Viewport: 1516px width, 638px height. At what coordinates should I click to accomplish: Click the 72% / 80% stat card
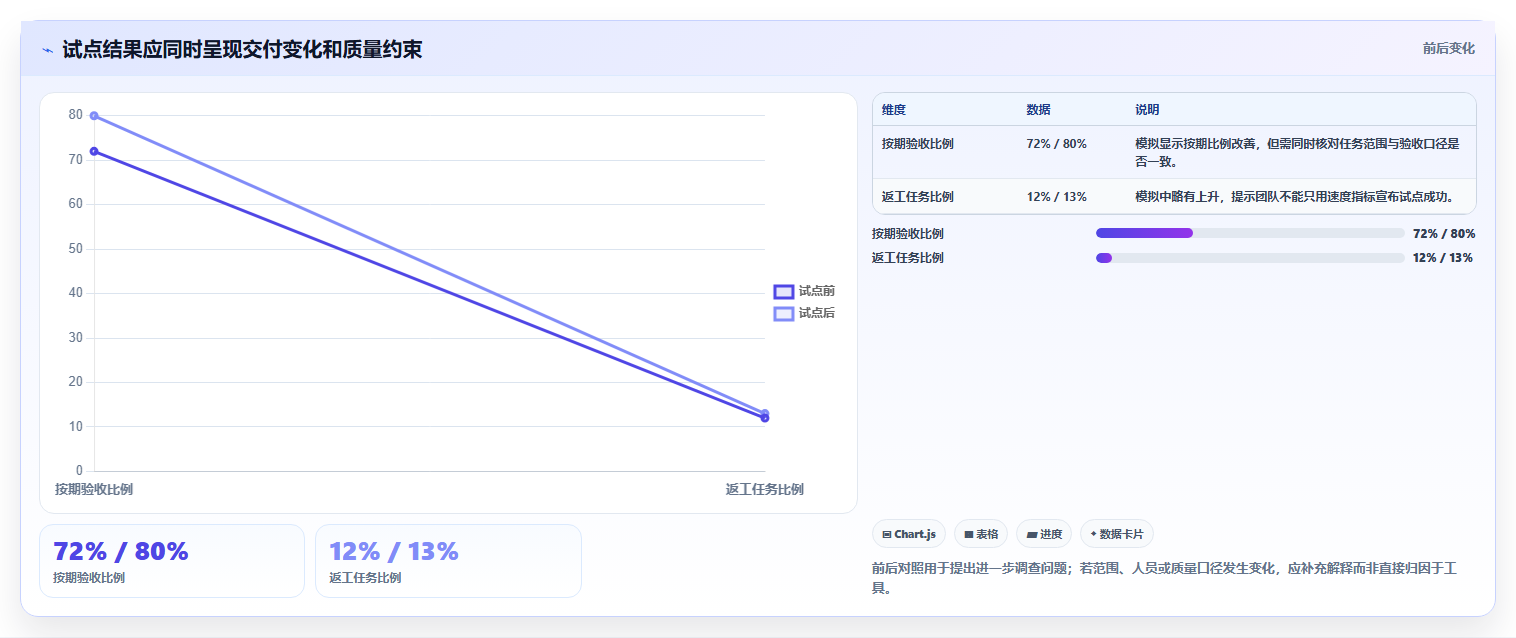[172, 561]
